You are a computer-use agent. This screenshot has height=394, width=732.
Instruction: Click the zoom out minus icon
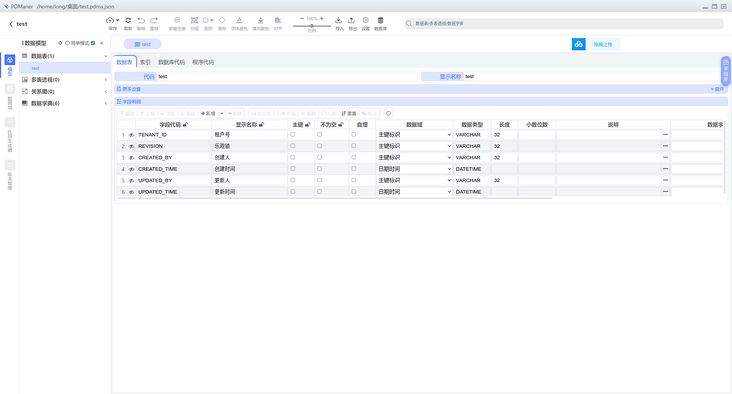coord(302,19)
